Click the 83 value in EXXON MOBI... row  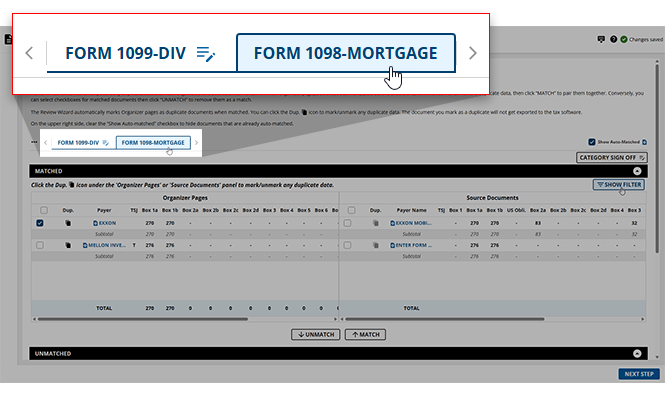click(537, 223)
